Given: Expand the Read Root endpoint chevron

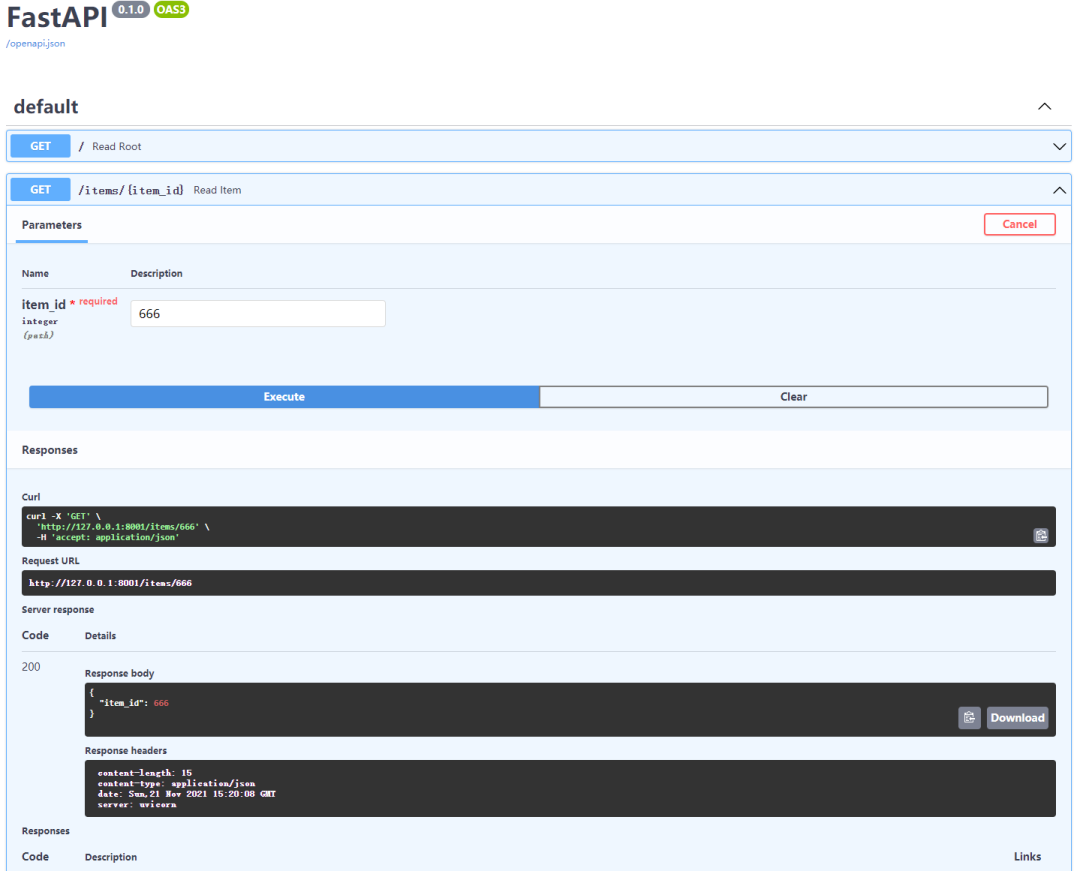Looking at the screenshot, I should (x=1059, y=147).
